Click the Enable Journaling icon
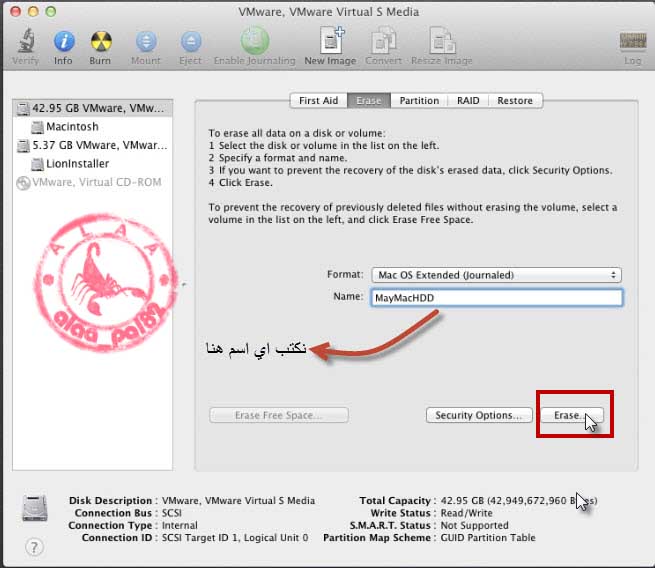The height and width of the screenshot is (568, 655). pyautogui.click(x=255, y=41)
